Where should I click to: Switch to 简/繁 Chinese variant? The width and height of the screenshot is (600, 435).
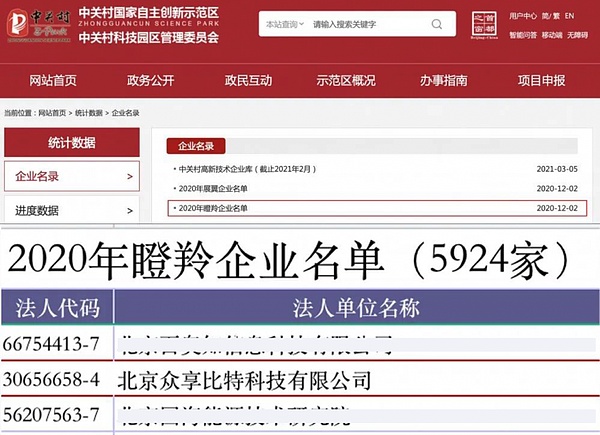[551, 16]
